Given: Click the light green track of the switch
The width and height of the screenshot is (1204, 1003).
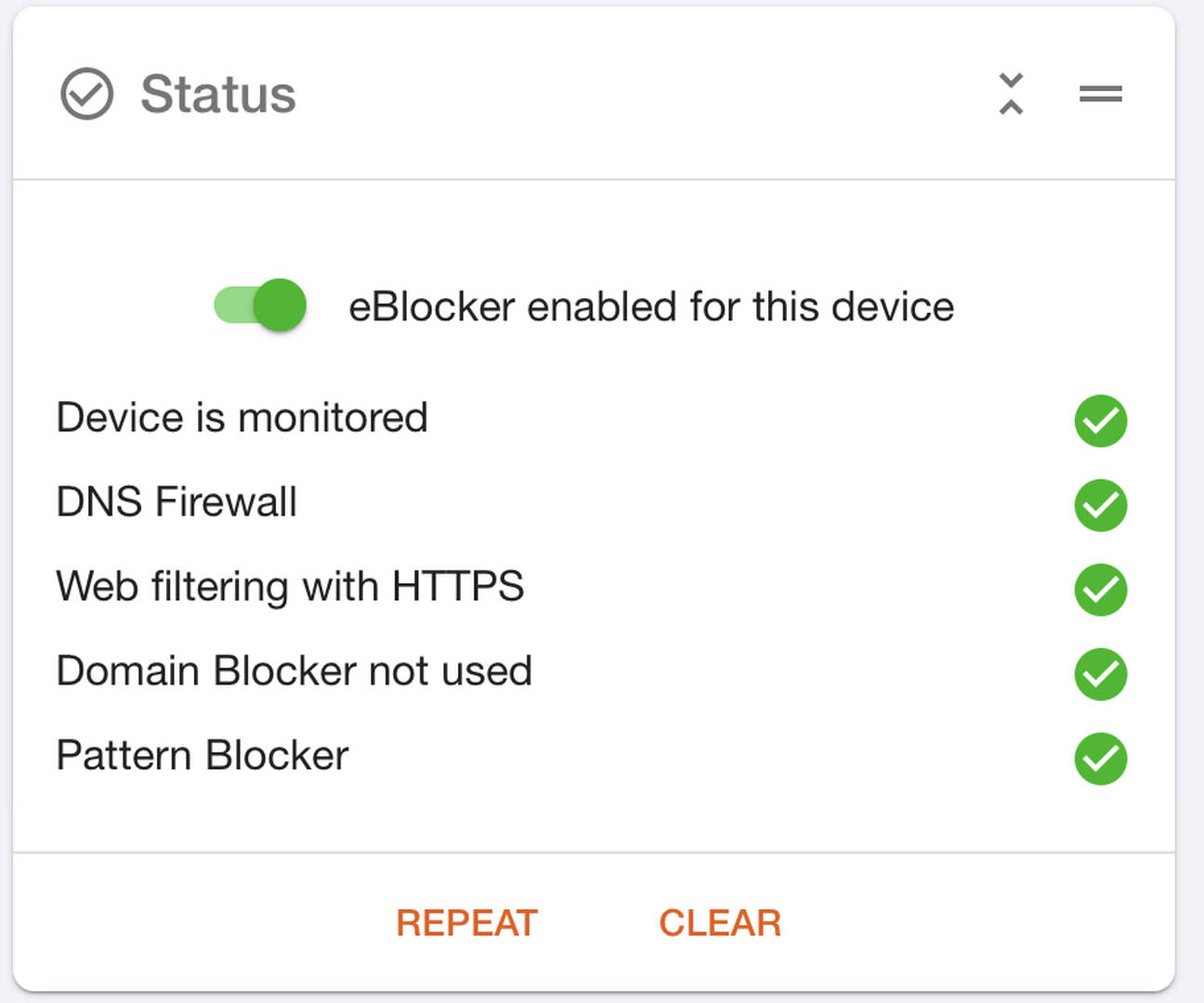Looking at the screenshot, I should (x=232, y=305).
